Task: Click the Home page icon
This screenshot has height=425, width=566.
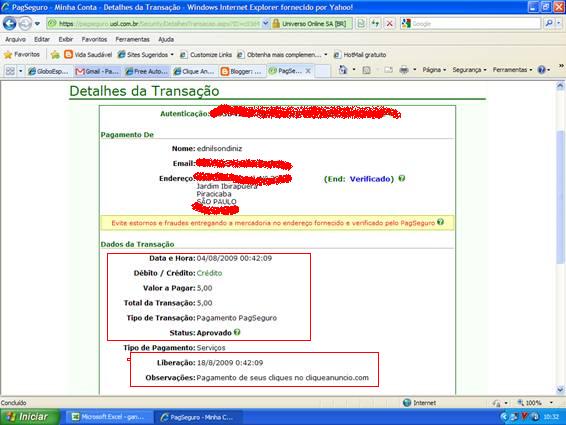Action: pos(343,70)
